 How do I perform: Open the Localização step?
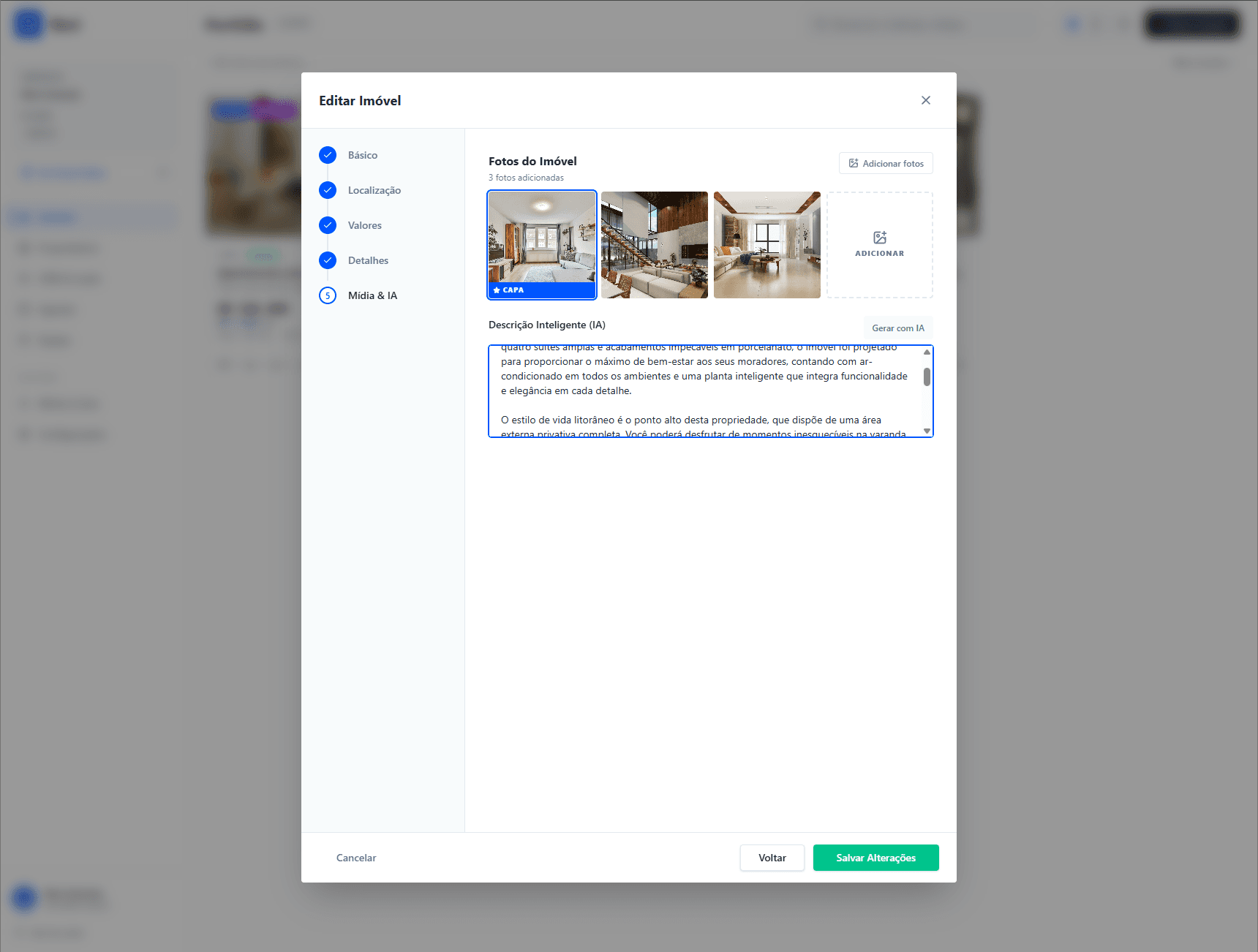[374, 190]
